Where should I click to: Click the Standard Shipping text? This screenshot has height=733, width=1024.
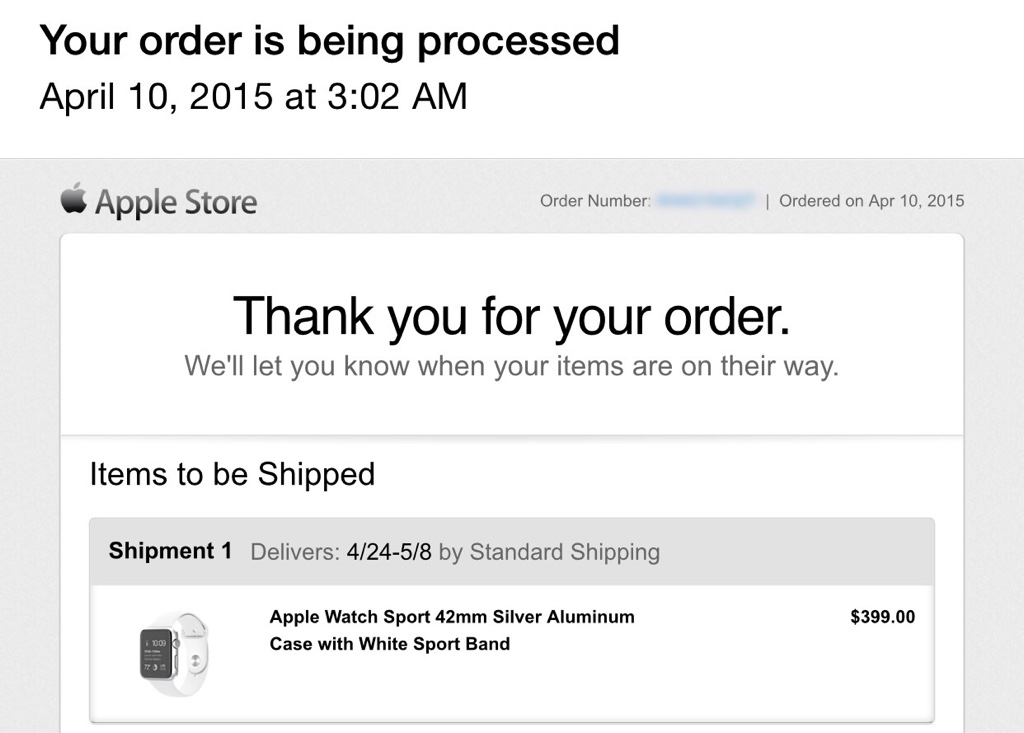(565, 552)
